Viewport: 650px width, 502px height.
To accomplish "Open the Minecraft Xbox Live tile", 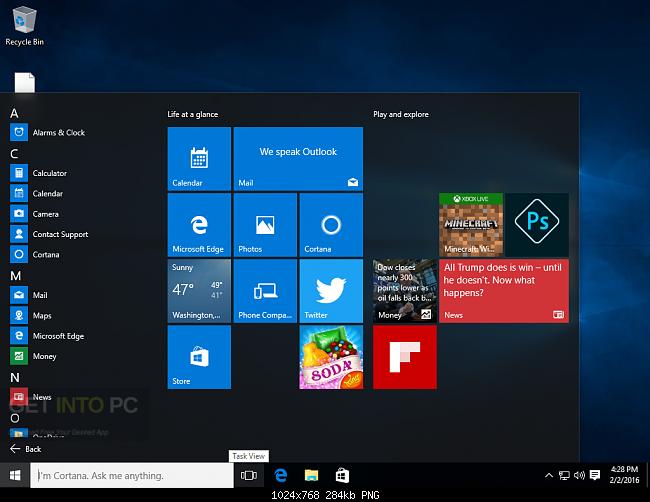I will coord(471,225).
